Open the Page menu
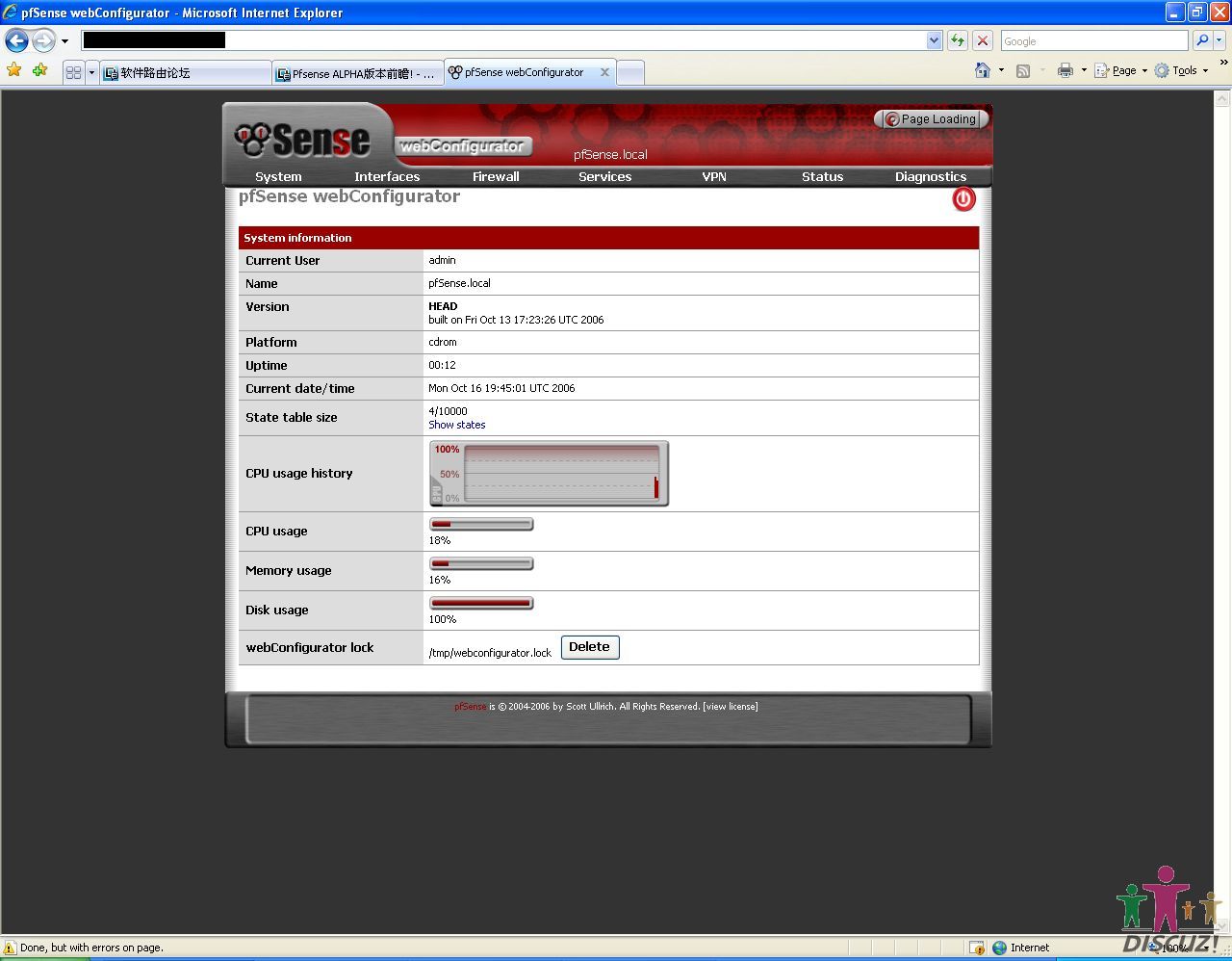This screenshot has height=961, width=1232. pyautogui.click(x=1120, y=70)
